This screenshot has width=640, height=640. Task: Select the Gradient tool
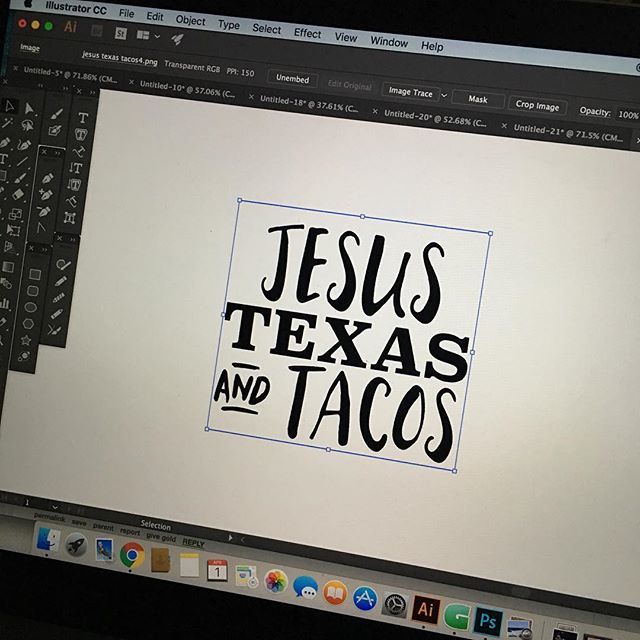click(x=8, y=267)
